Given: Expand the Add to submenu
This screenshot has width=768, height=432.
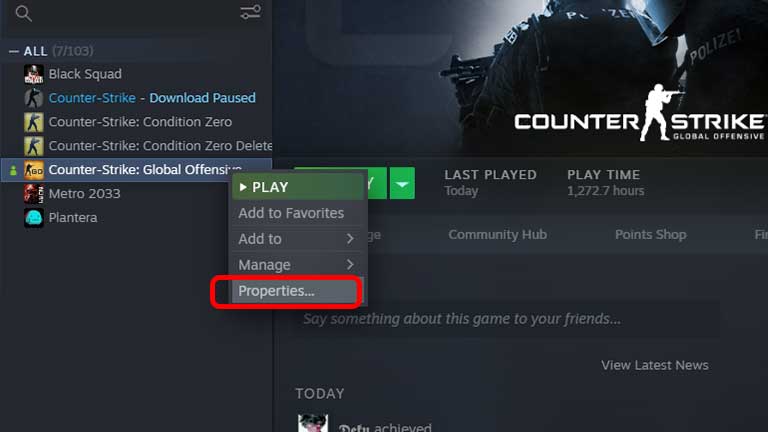Looking at the screenshot, I should click(298, 239).
